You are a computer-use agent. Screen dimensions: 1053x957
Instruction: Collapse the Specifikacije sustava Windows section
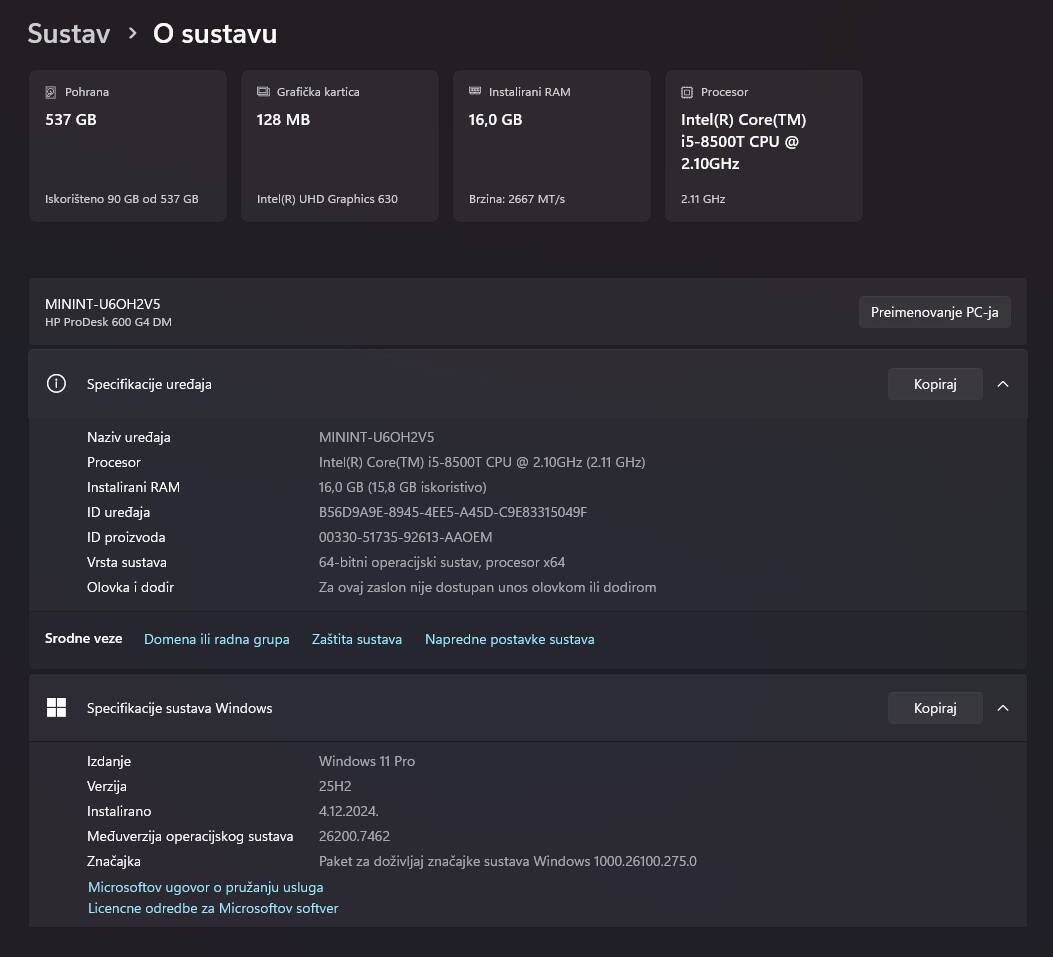(x=1003, y=708)
